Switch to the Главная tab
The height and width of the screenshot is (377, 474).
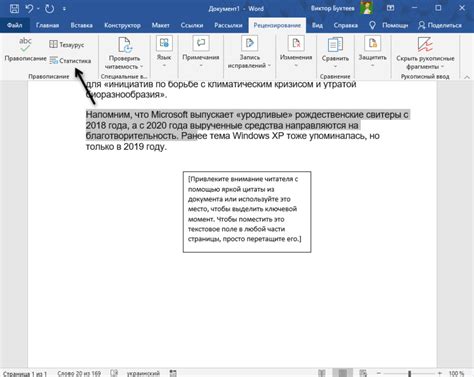click(47, 25)
